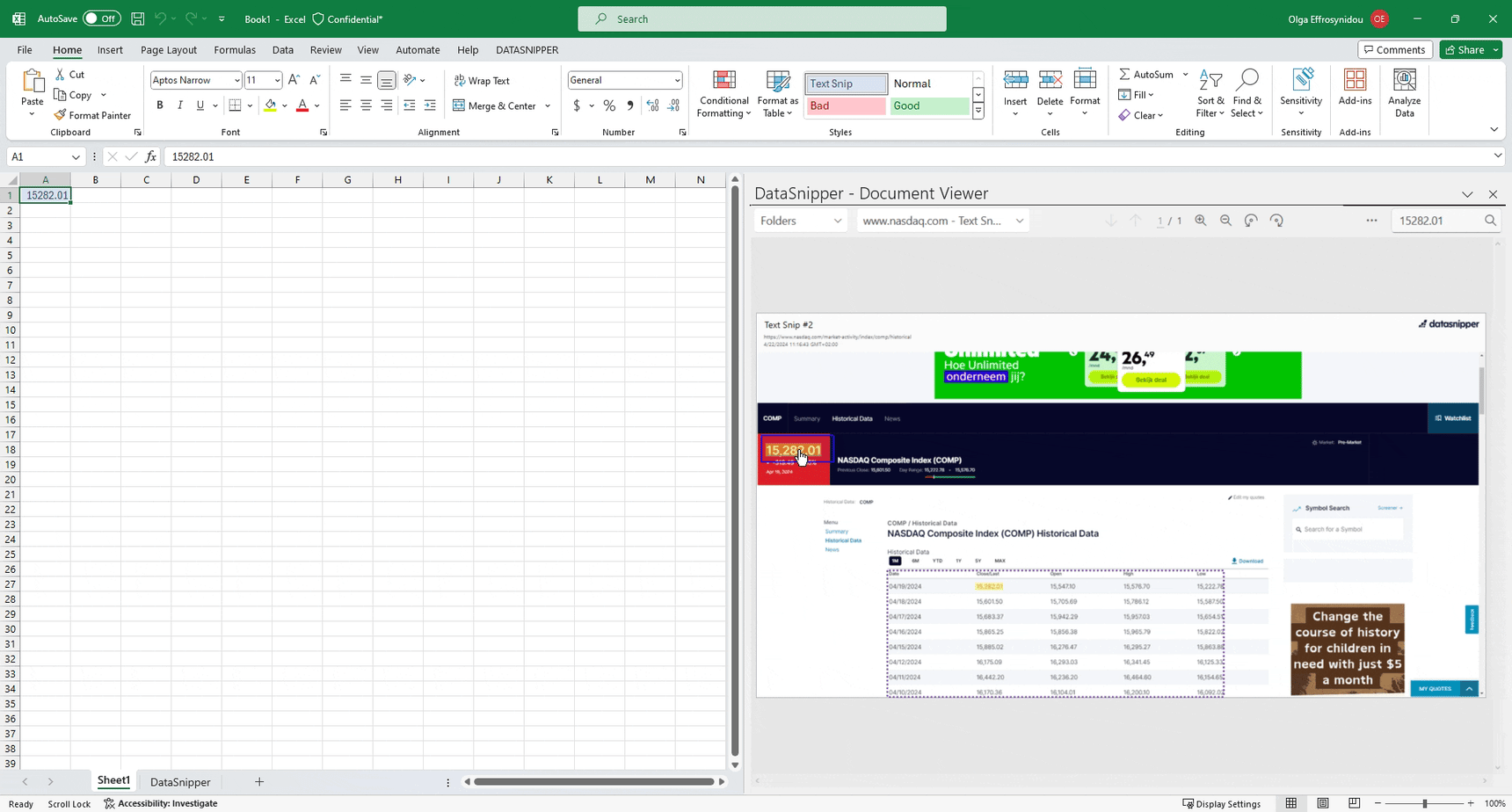Click the Save icon in the title bar

click(137, 18)
